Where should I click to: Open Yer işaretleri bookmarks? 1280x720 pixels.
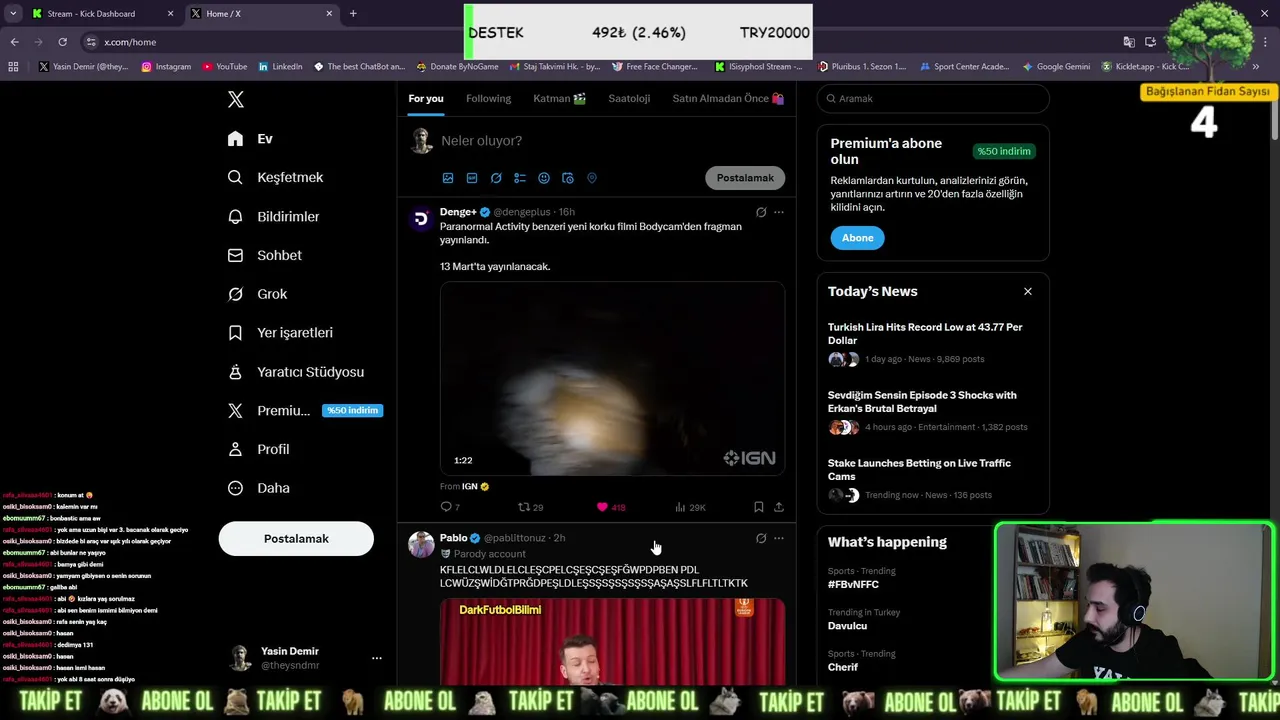coord(280,333)
